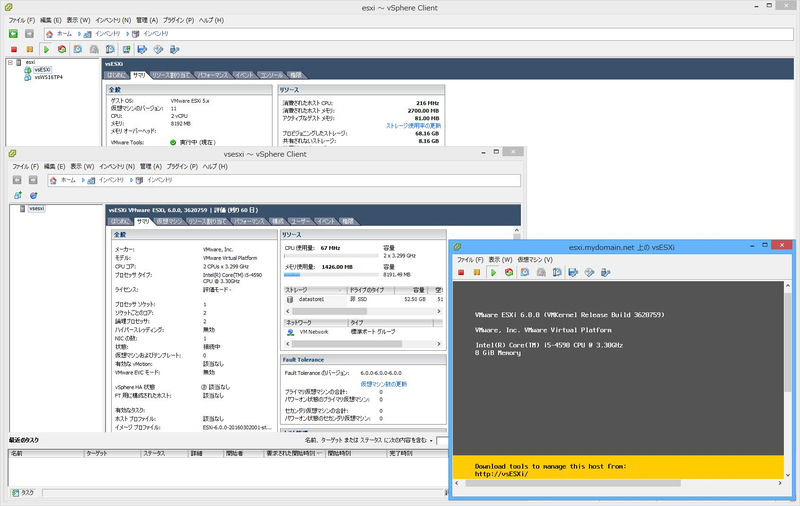This screenshot has height=506, width=800.
Task: Switch to サマリ tab in esxi window
Action: [x=139, y=75]
